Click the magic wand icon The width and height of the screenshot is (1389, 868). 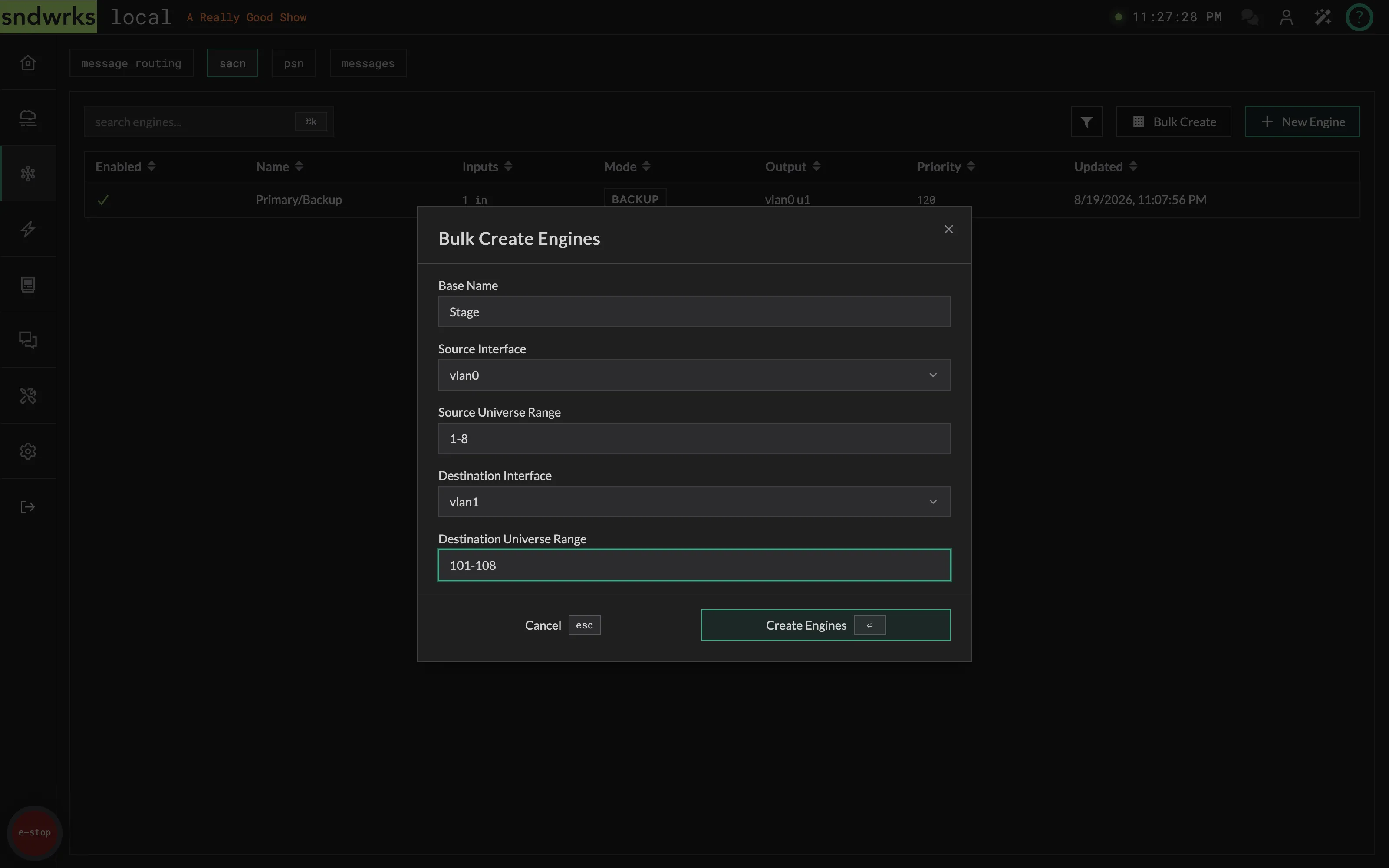click(1323, 16)
